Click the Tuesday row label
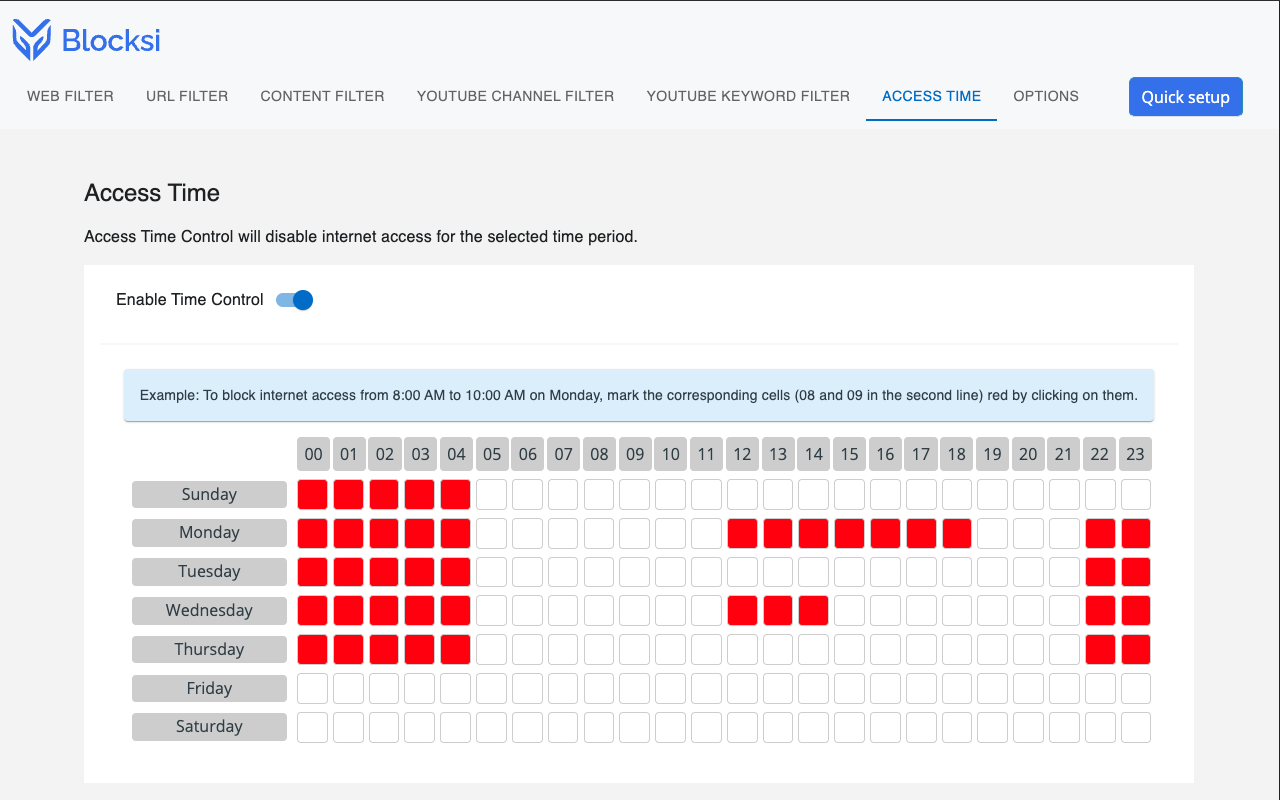1280x800 pixels. (x=209, y=572)
